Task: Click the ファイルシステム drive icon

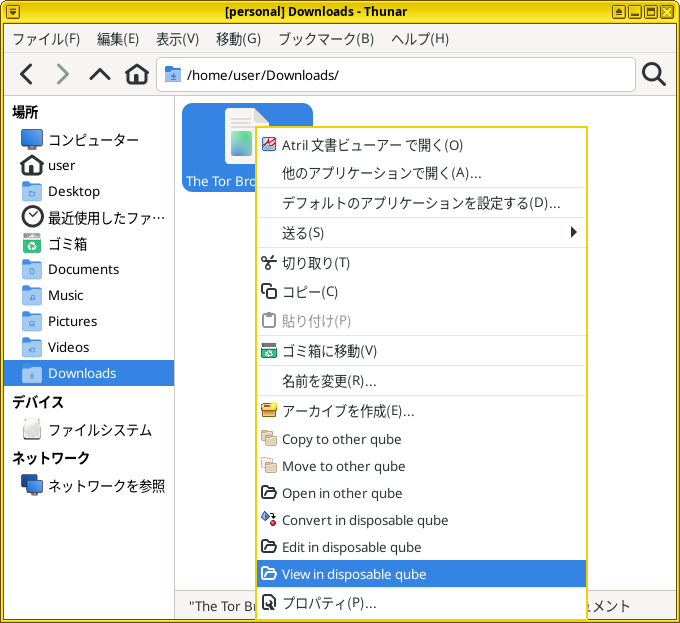Action: [32, 429]
